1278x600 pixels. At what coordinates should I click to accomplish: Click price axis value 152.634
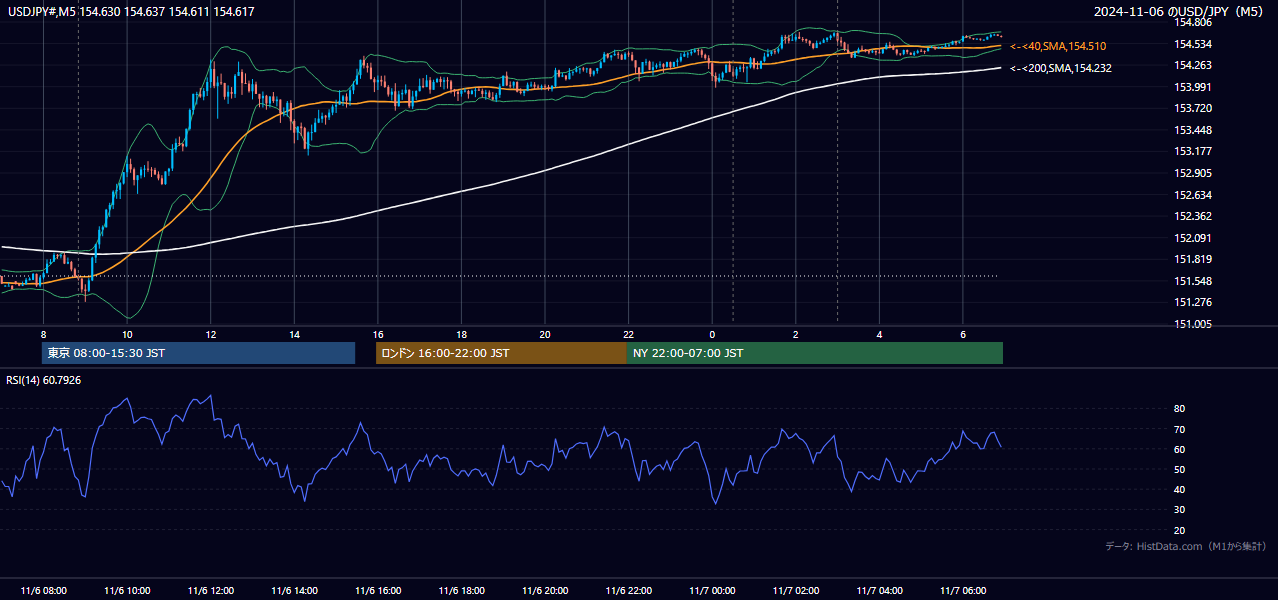click(x=1194, y=195)
